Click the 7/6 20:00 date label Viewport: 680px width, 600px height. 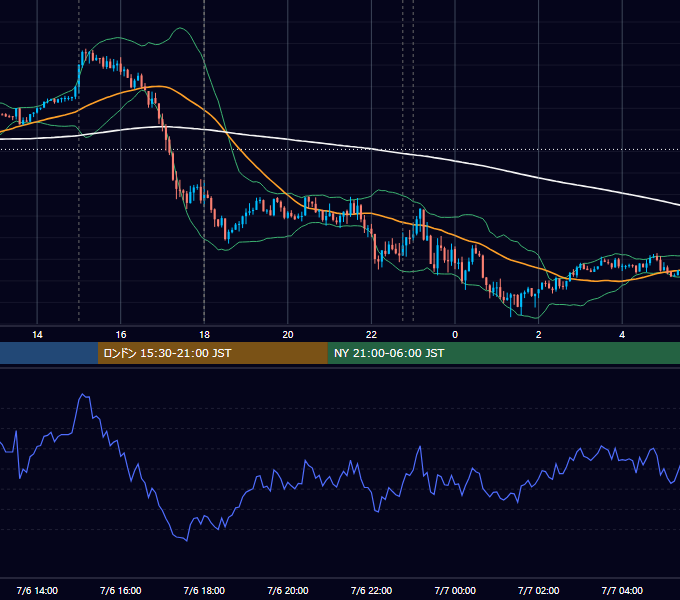(288, 590)
